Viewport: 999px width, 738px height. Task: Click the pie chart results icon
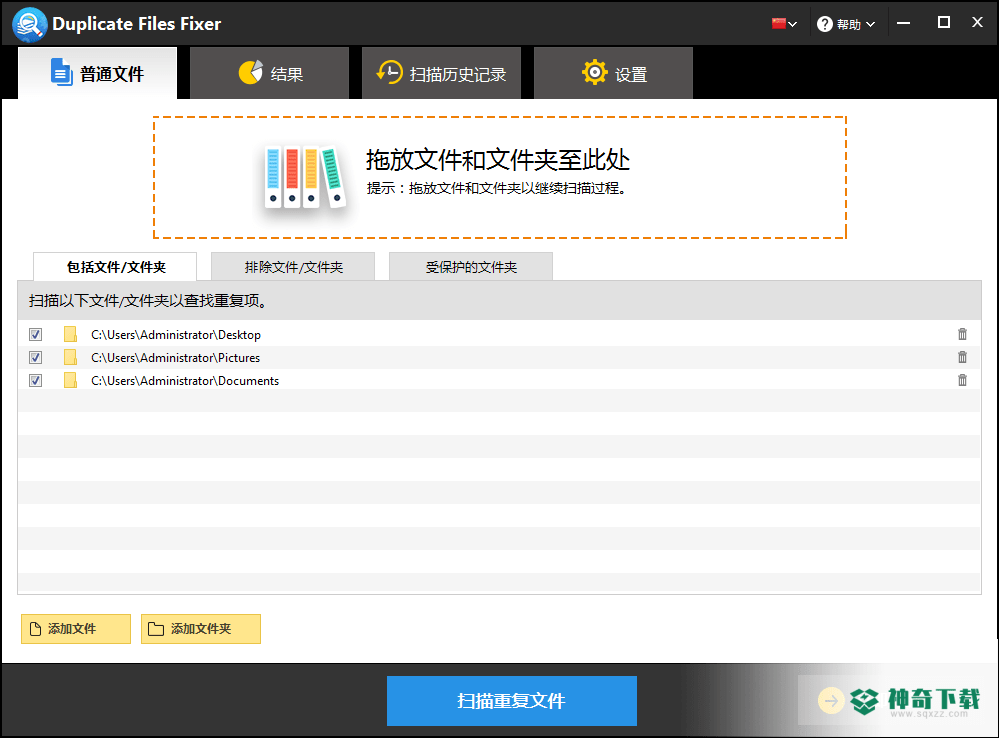[x=250, y=73]
